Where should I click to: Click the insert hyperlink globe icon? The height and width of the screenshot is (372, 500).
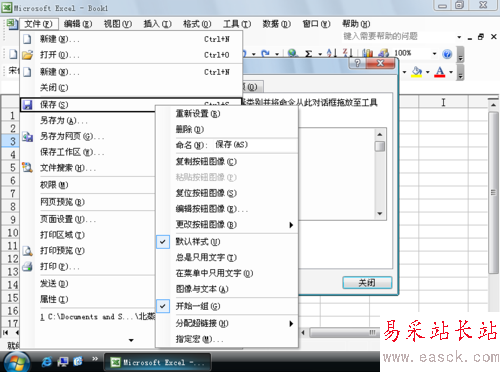tap(292, 53)
